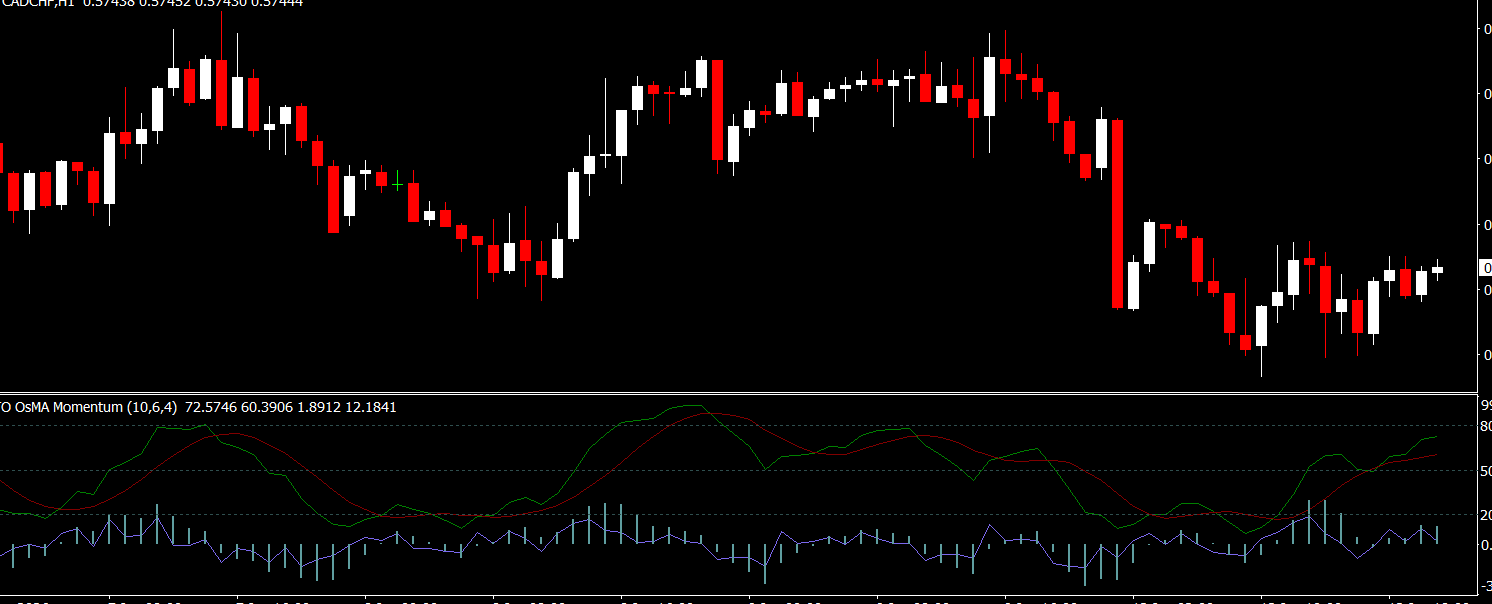The height and width of the screenshot is (604, 1492).
Task: Click the OsMA Momentum (10,6,4) indicator label
Action: [90, 407]
